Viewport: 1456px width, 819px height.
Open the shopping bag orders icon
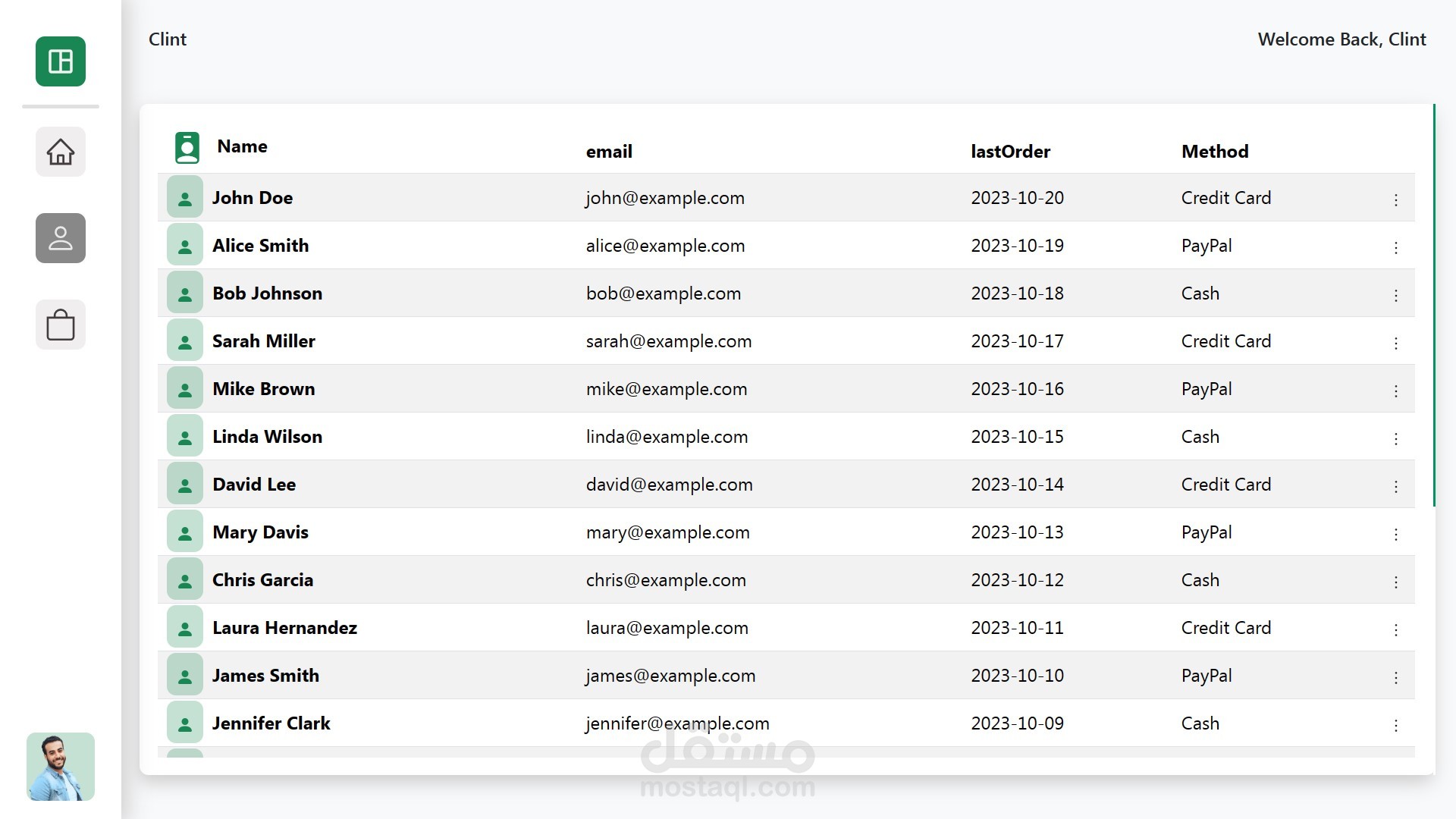pyautogui.click(x=61, y=325)
